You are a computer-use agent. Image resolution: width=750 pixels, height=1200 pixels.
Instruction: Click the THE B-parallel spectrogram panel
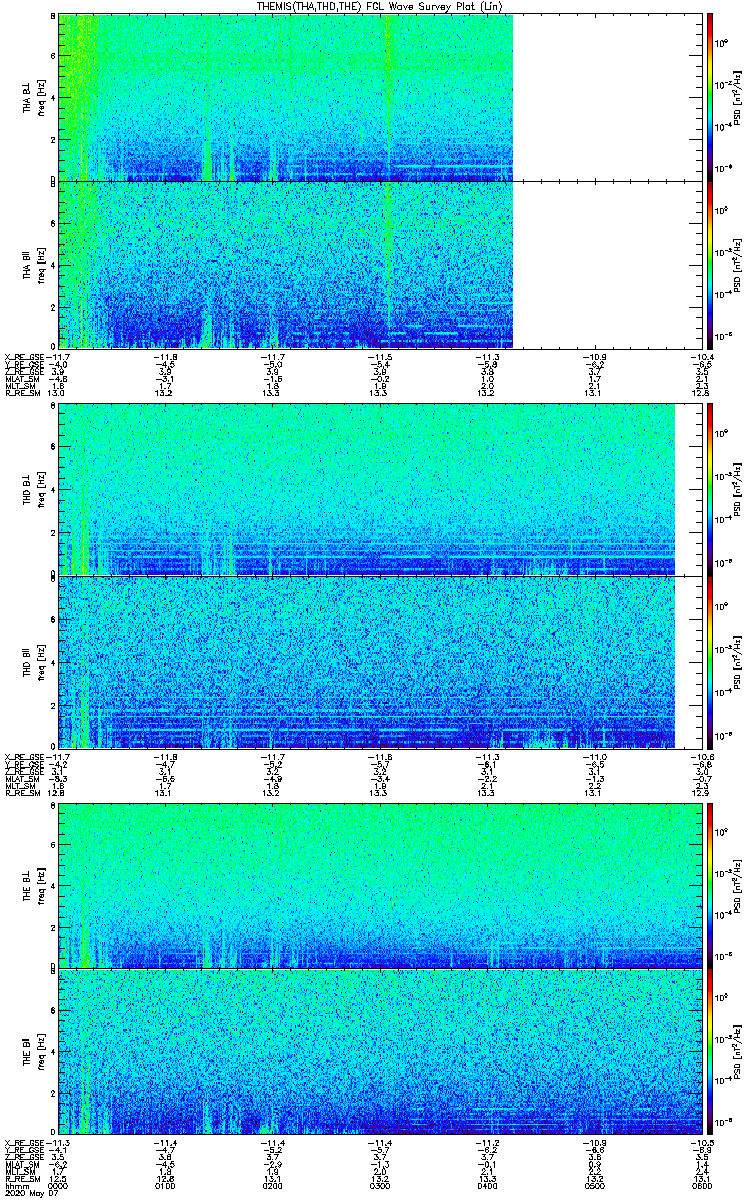[x=380, y=1052]
